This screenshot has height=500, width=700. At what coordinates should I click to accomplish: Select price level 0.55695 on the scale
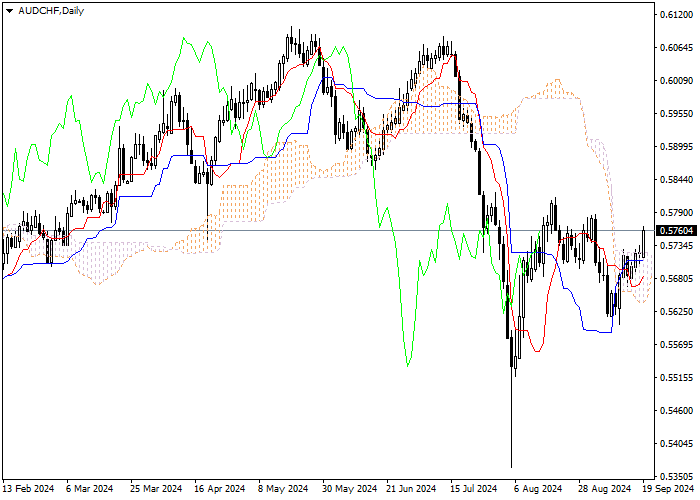[677, 345]
